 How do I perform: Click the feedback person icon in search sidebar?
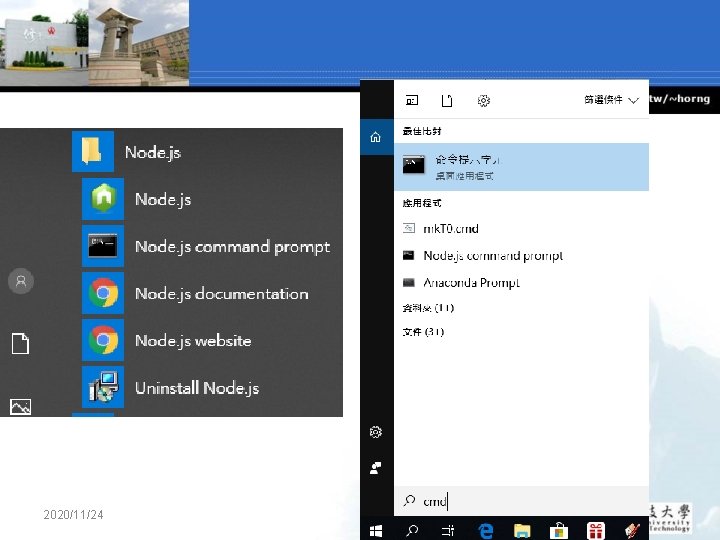(x=376, y=468)
